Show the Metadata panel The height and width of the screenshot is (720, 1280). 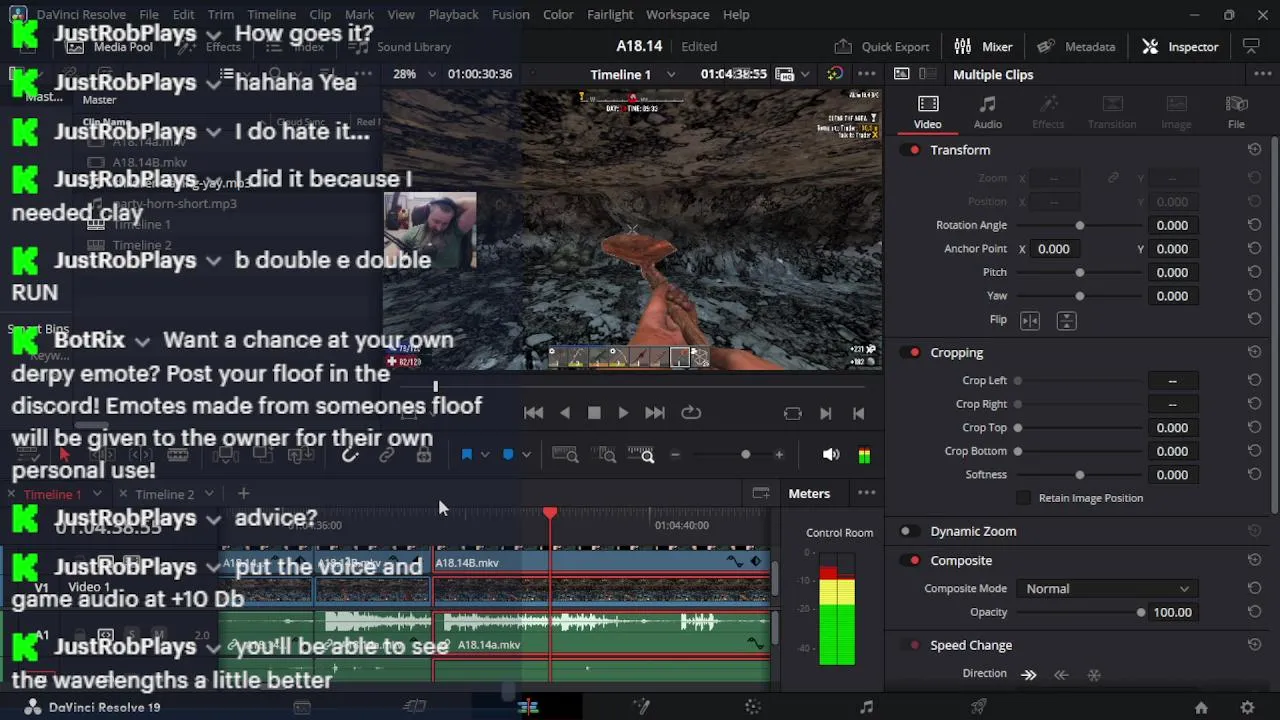(x=1077, y=46)
